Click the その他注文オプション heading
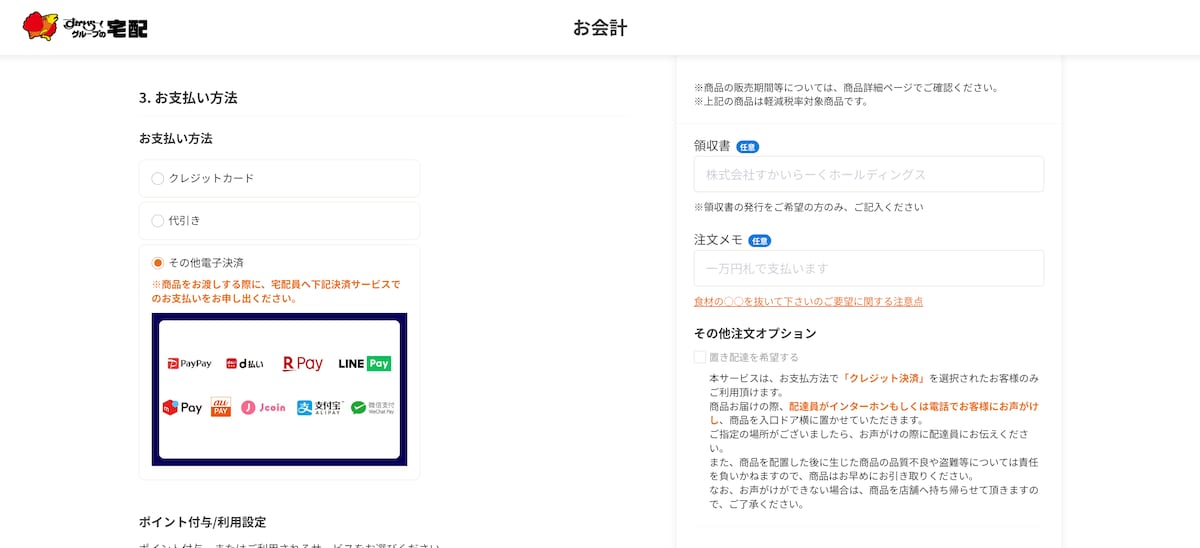This screenshot has width=1200, height=548. (x=755, y=334)
